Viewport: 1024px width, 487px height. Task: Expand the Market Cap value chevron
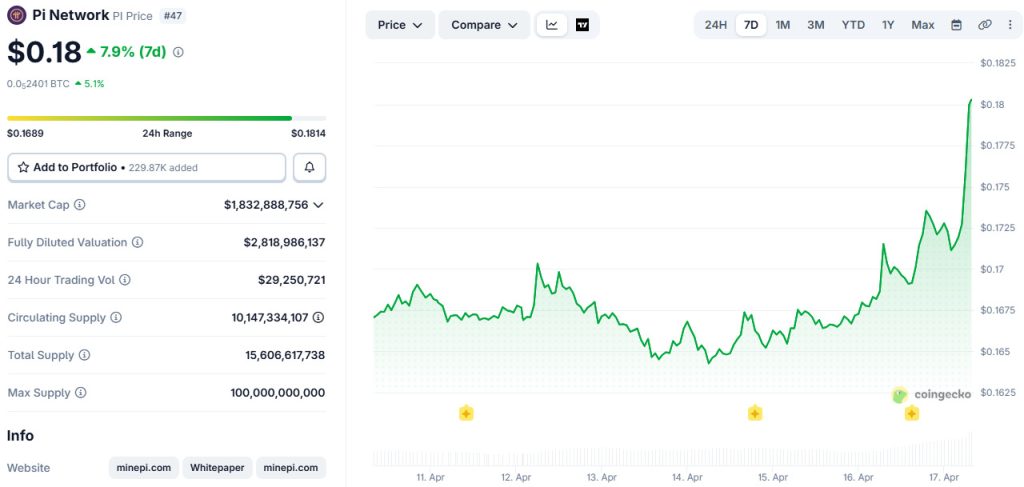[x=318, y=205]
